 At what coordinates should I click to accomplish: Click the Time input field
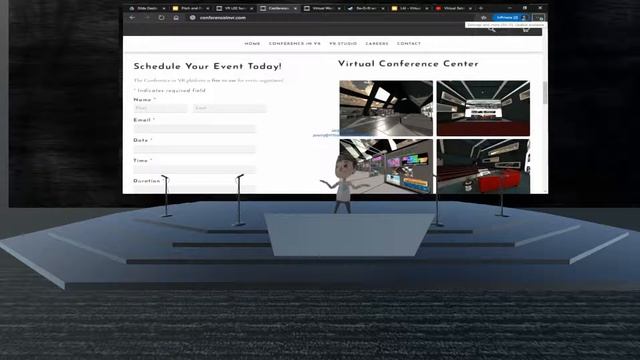pos(195,169)
